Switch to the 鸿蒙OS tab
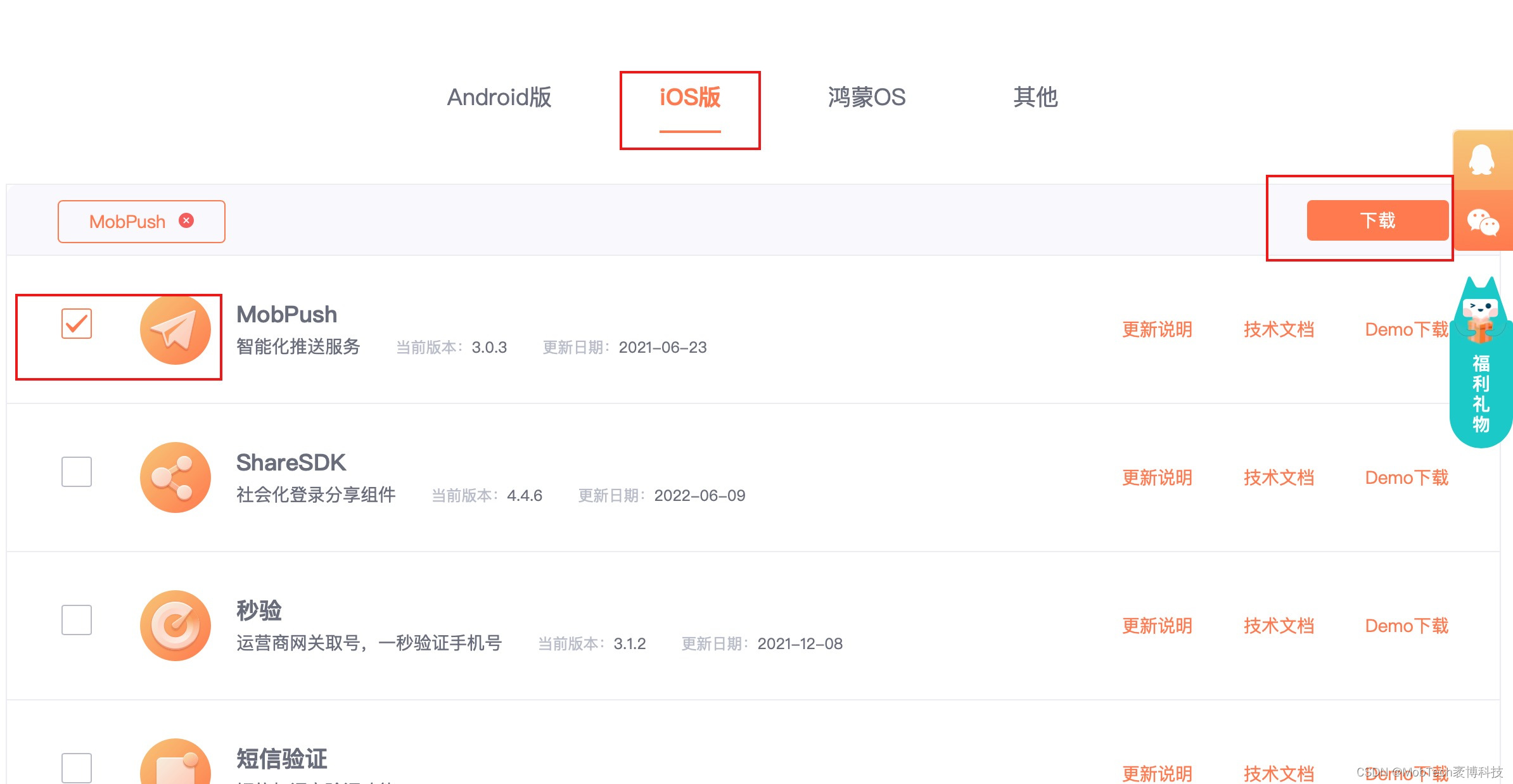 coord(866,98)
